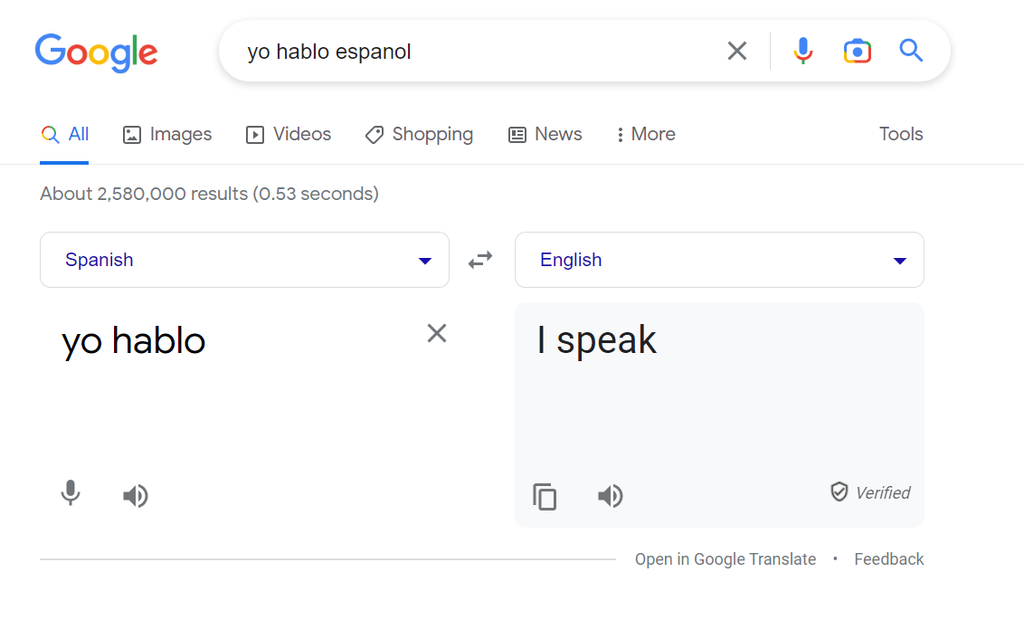Click inside the search query field
Image resolution: width=1024 pixels, height=620 pixels.
coord(450,50)
